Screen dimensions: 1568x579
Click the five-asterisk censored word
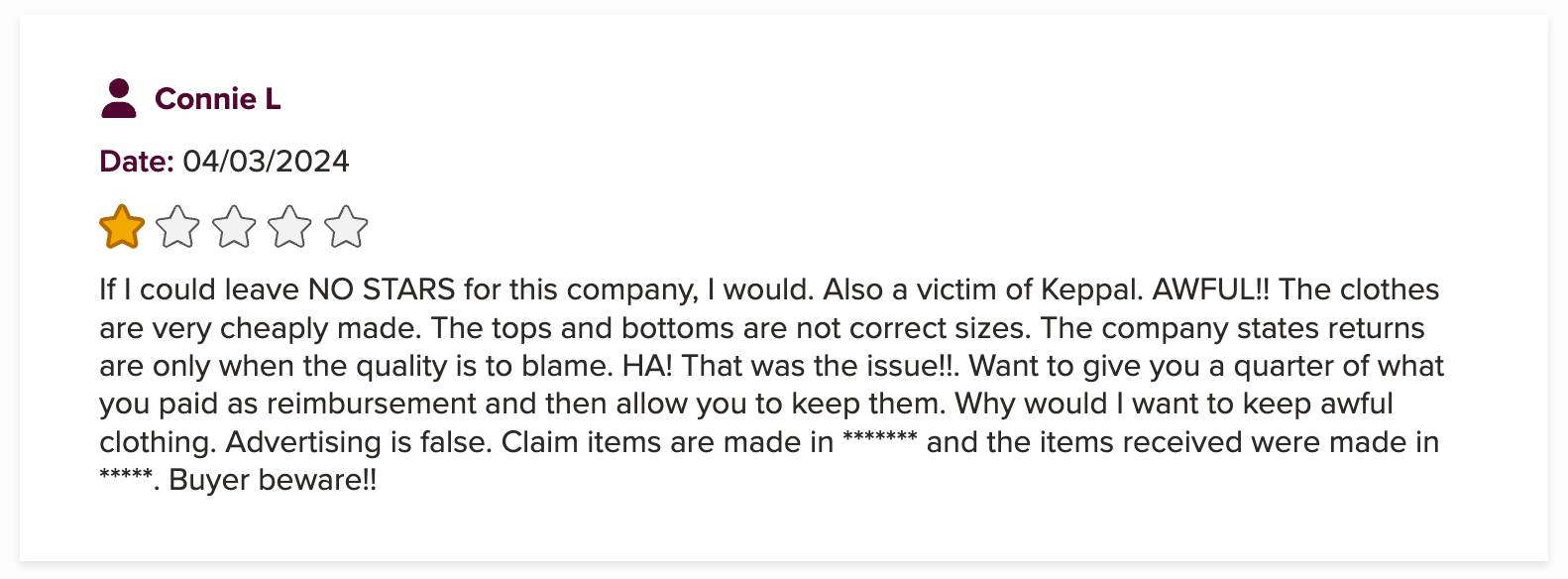point(126,475)
